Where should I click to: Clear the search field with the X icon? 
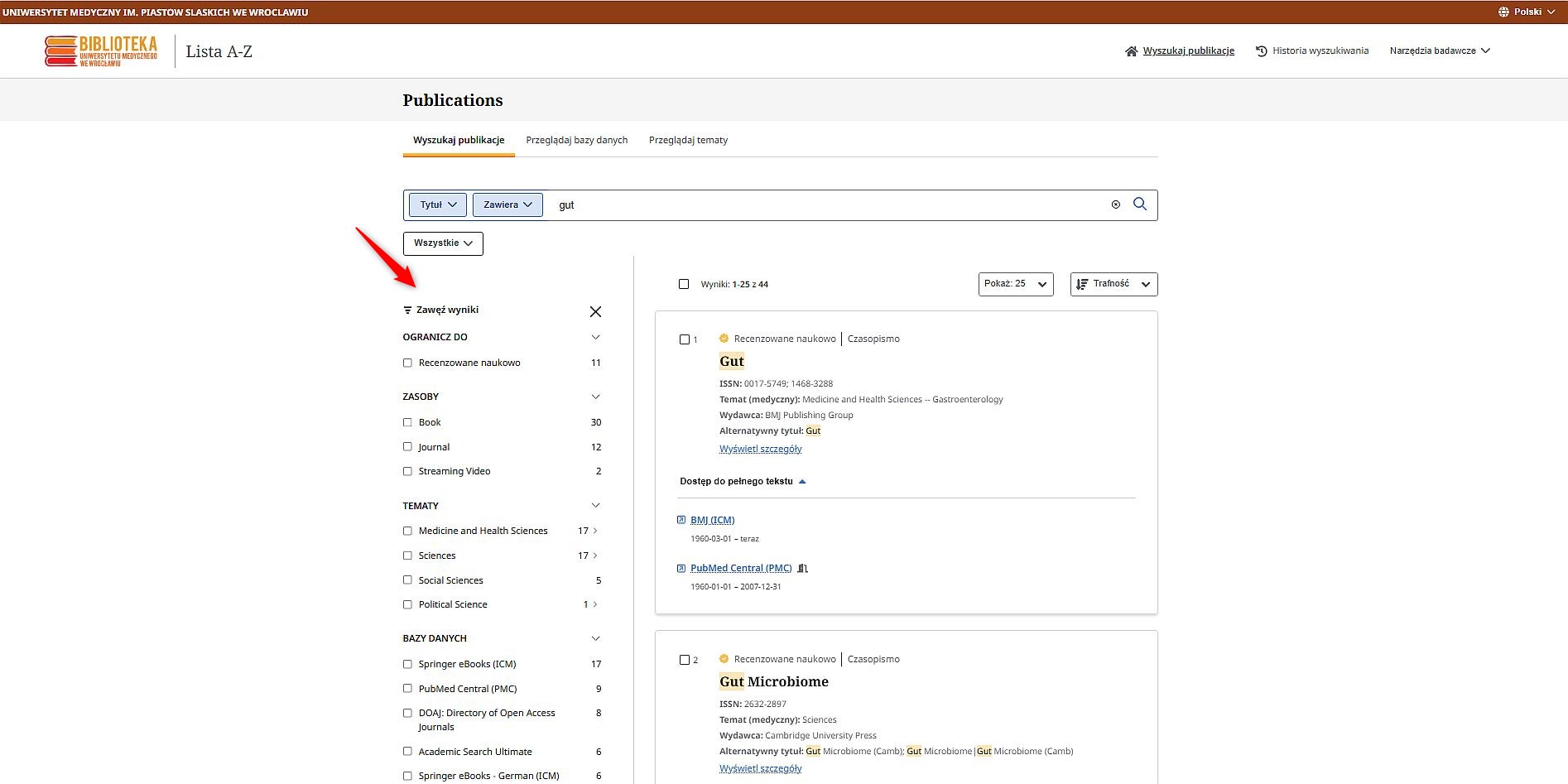click(x=1115, y=204)
